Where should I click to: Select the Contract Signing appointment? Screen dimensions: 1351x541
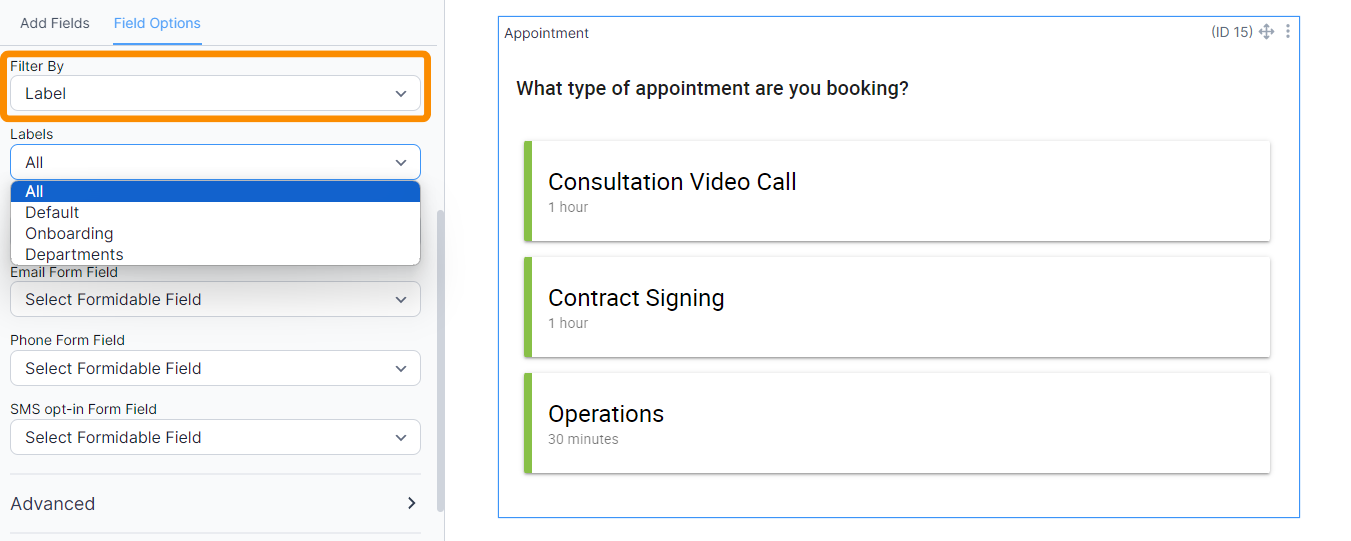click(898, 307)
